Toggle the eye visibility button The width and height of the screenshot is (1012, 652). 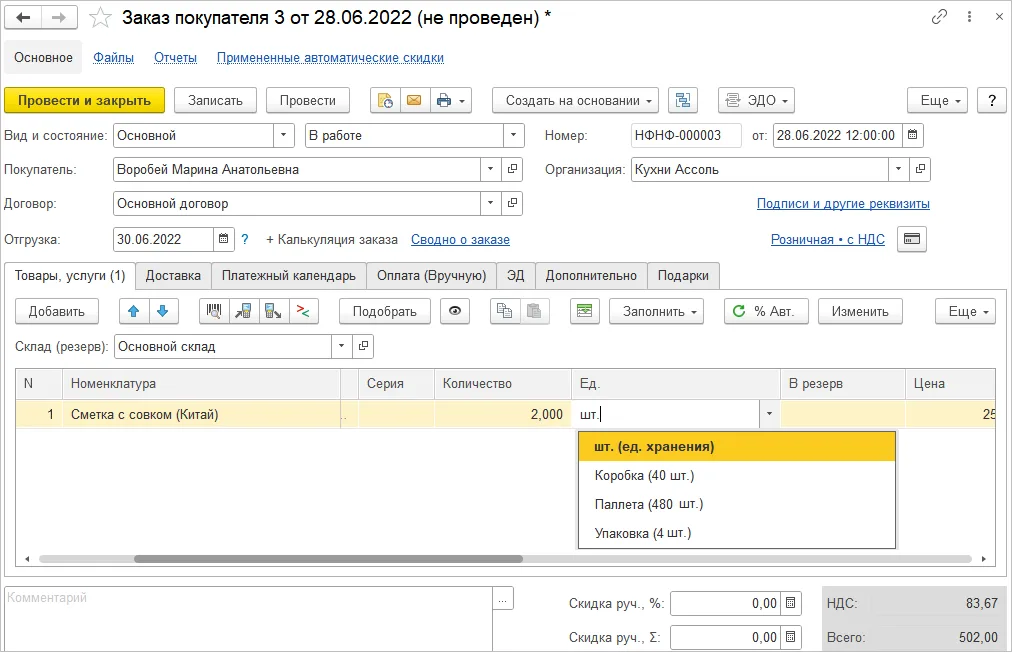[455, 311]
